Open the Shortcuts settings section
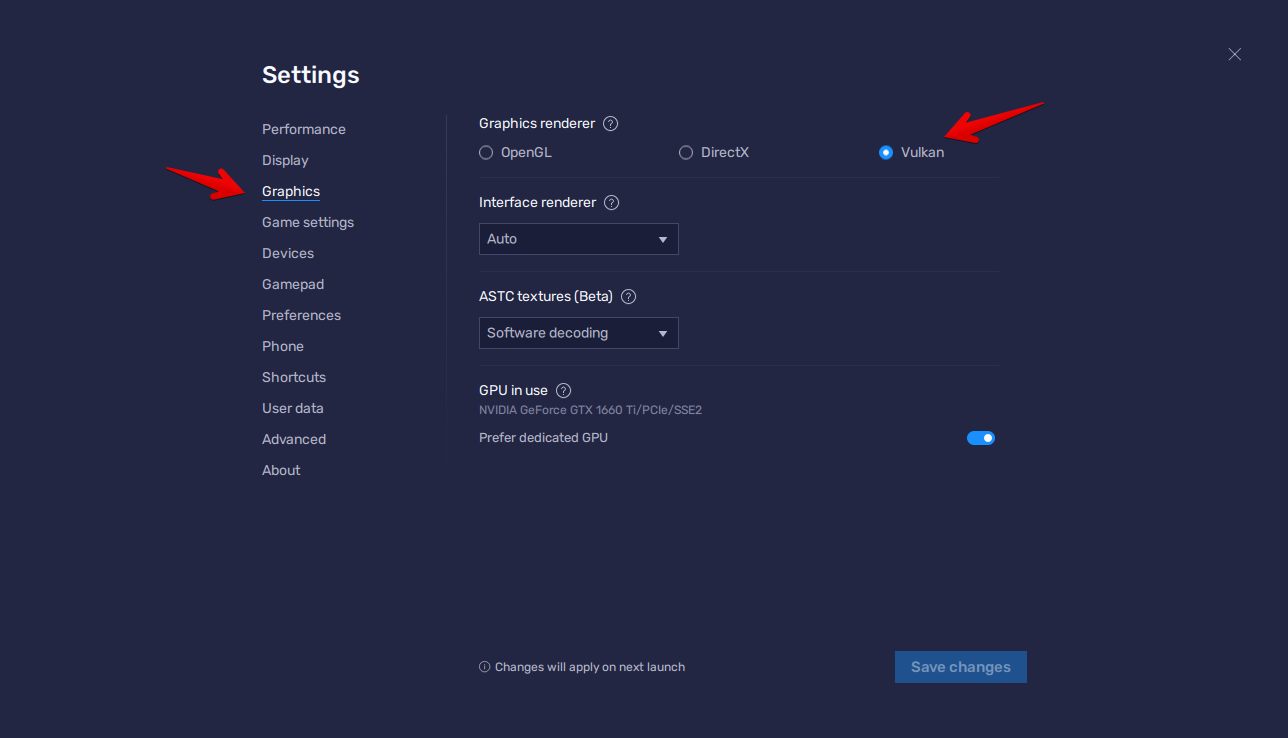The image size is (1288, 738). [x=294, y=377]
